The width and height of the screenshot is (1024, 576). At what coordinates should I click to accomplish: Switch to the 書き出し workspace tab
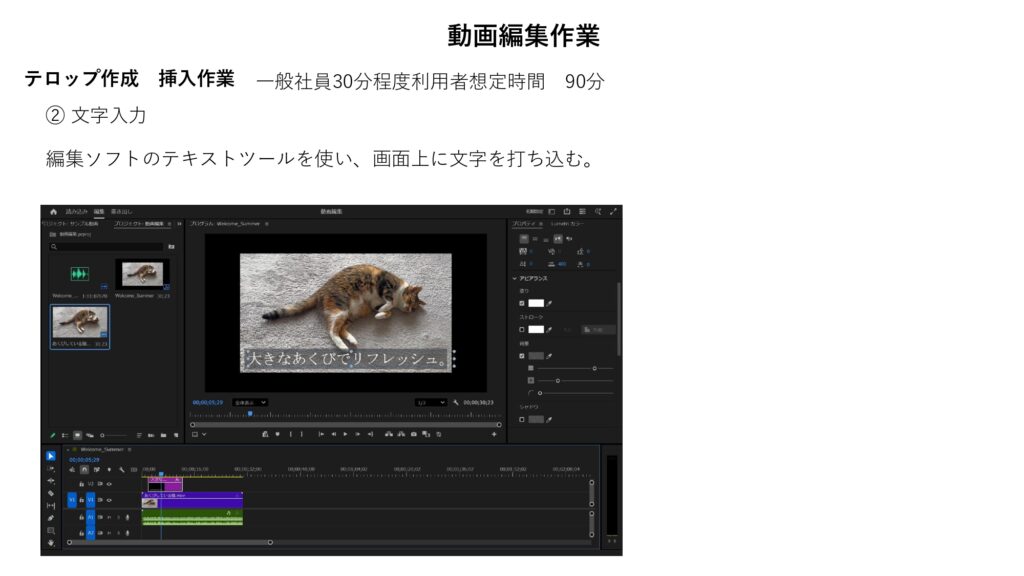tap(120, 212)
